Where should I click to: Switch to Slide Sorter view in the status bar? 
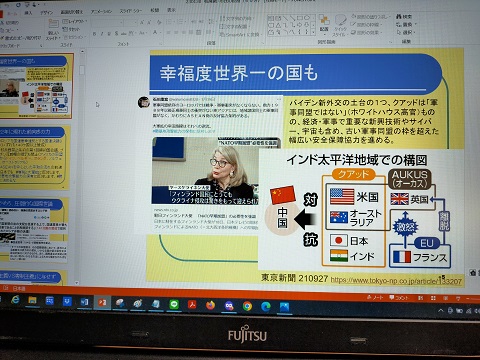click(x=433, y=298)
